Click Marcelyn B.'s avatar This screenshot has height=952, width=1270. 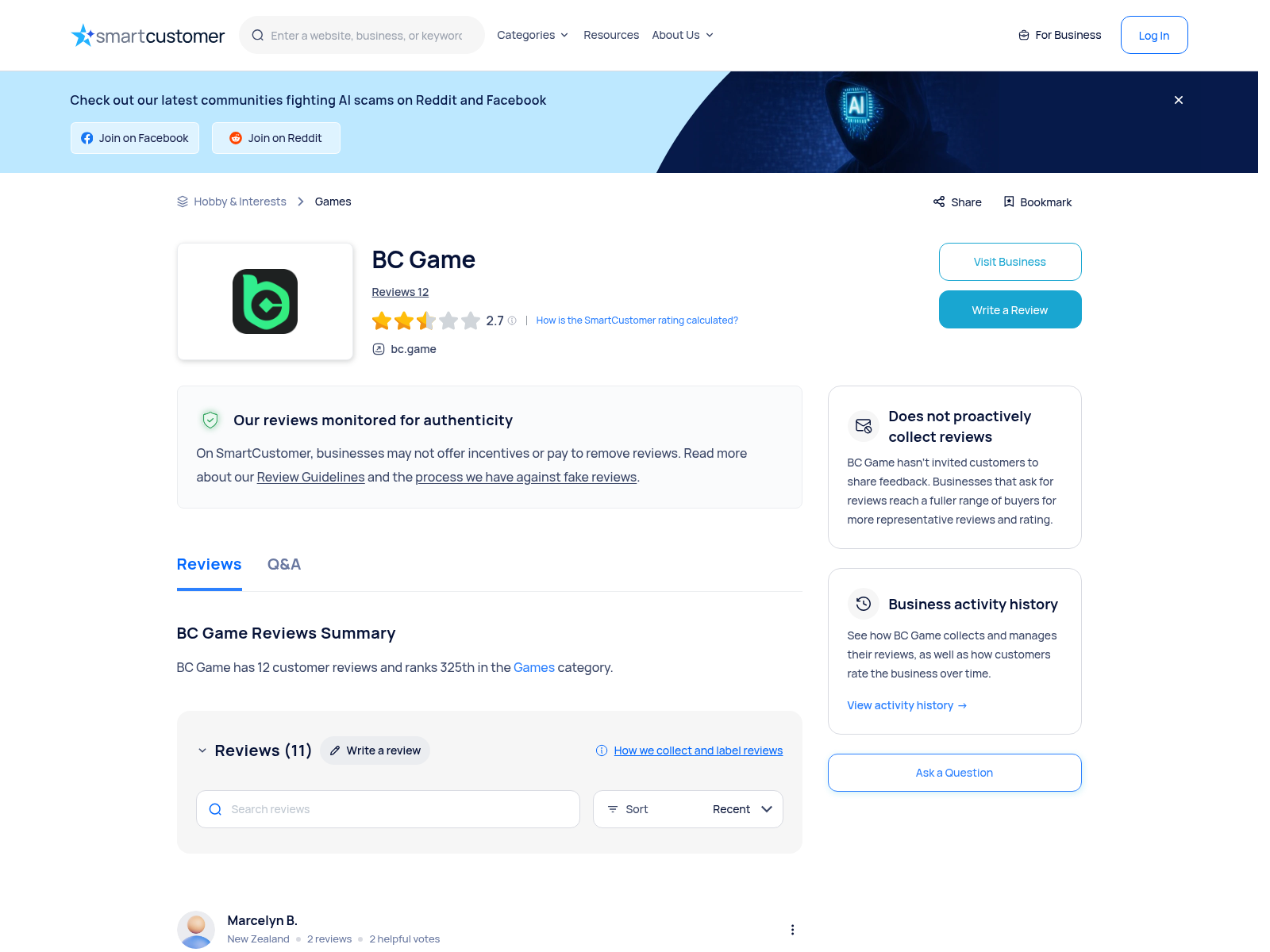tap(196, 930)
